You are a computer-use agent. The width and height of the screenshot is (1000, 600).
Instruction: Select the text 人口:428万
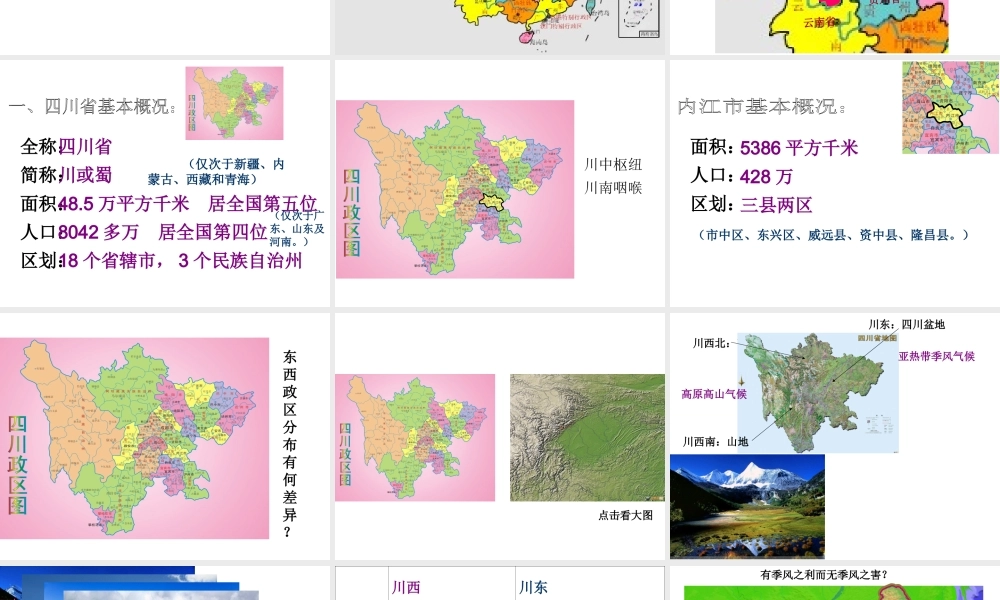tap(742, 176)
